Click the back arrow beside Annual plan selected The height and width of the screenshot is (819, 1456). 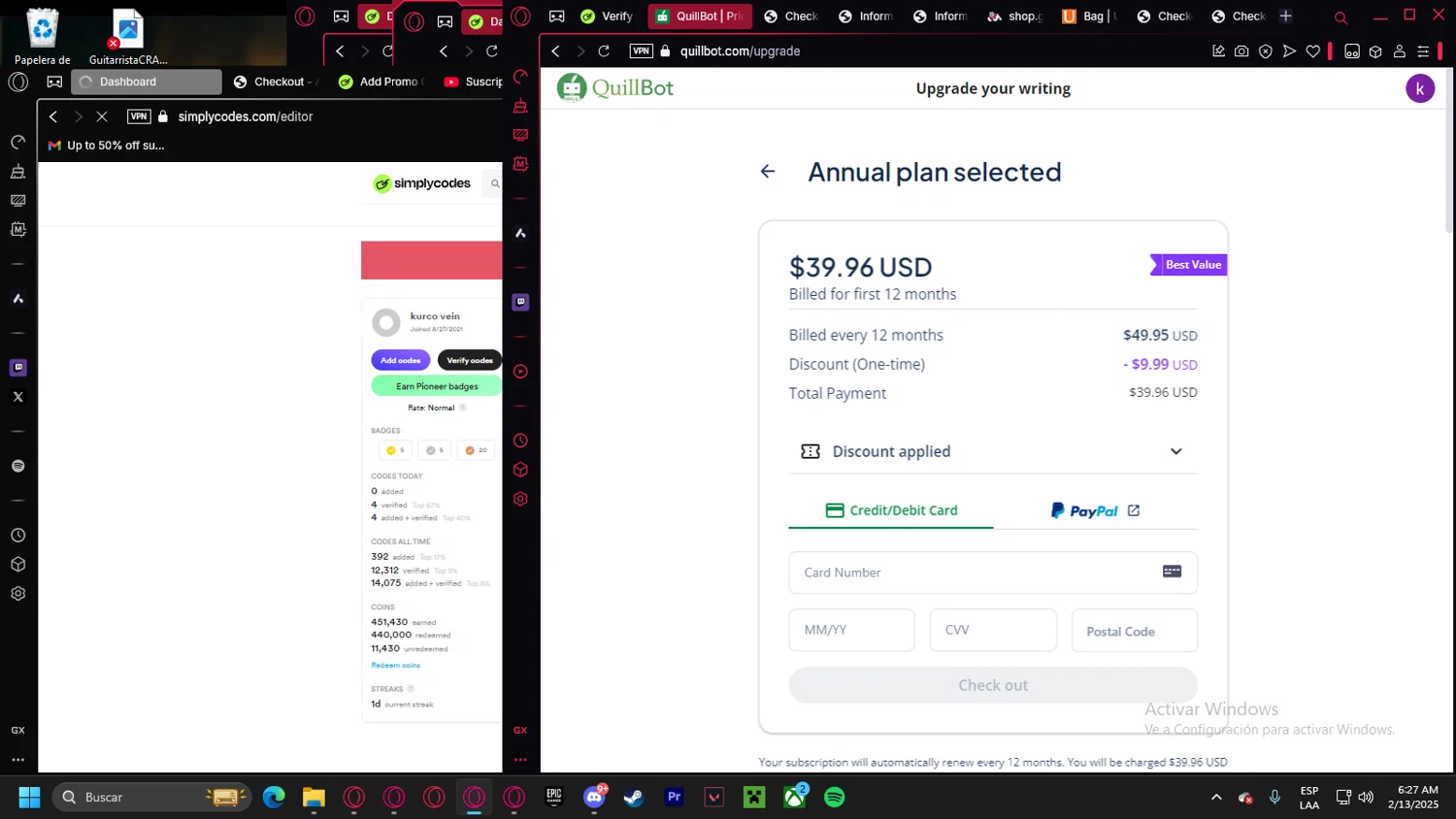768,172
